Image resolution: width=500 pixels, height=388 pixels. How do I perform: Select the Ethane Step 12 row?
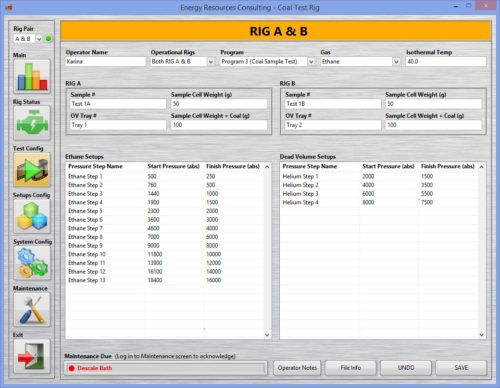click(x=165, y=272)
